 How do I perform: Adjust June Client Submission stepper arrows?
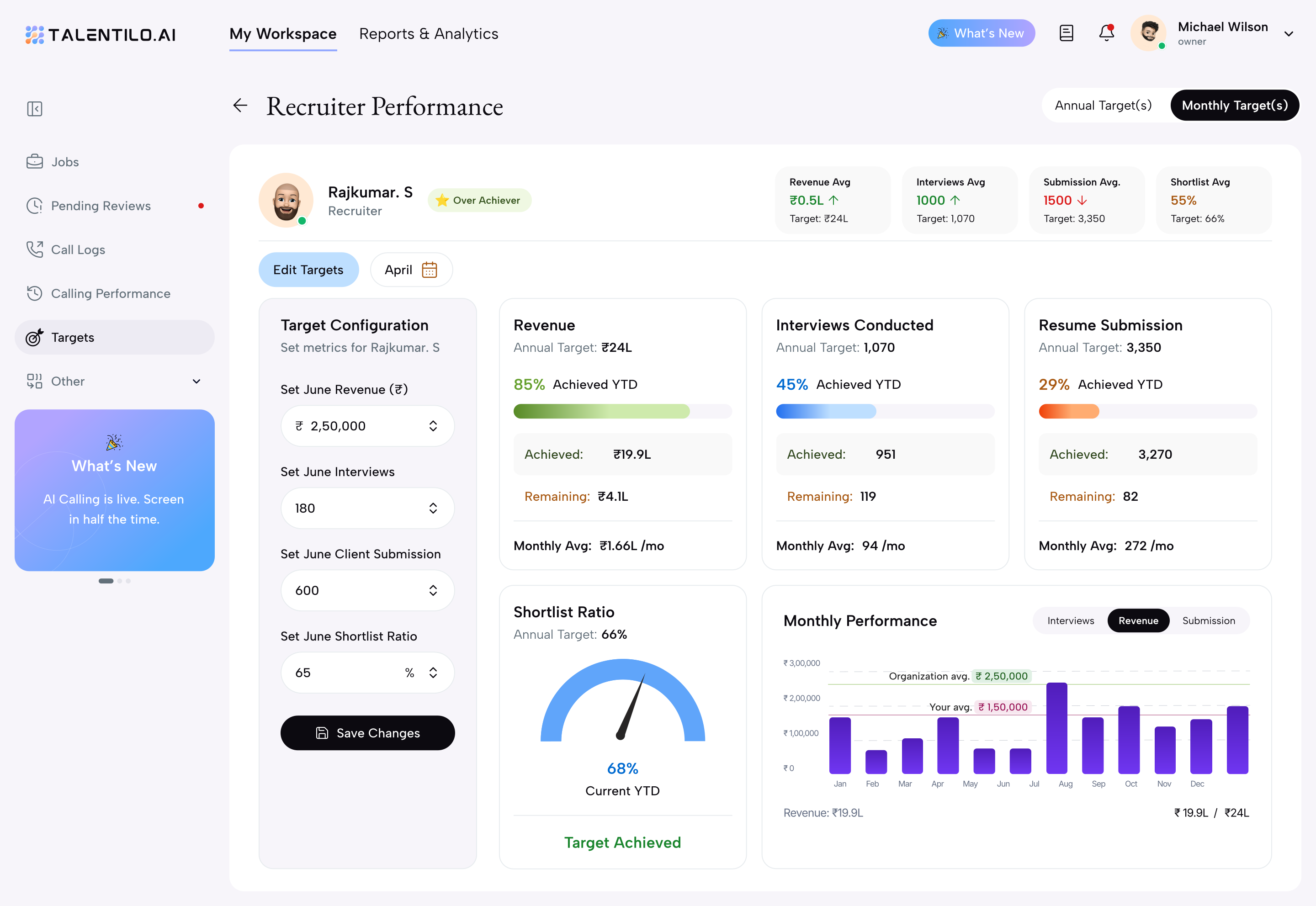coord(433,590)
